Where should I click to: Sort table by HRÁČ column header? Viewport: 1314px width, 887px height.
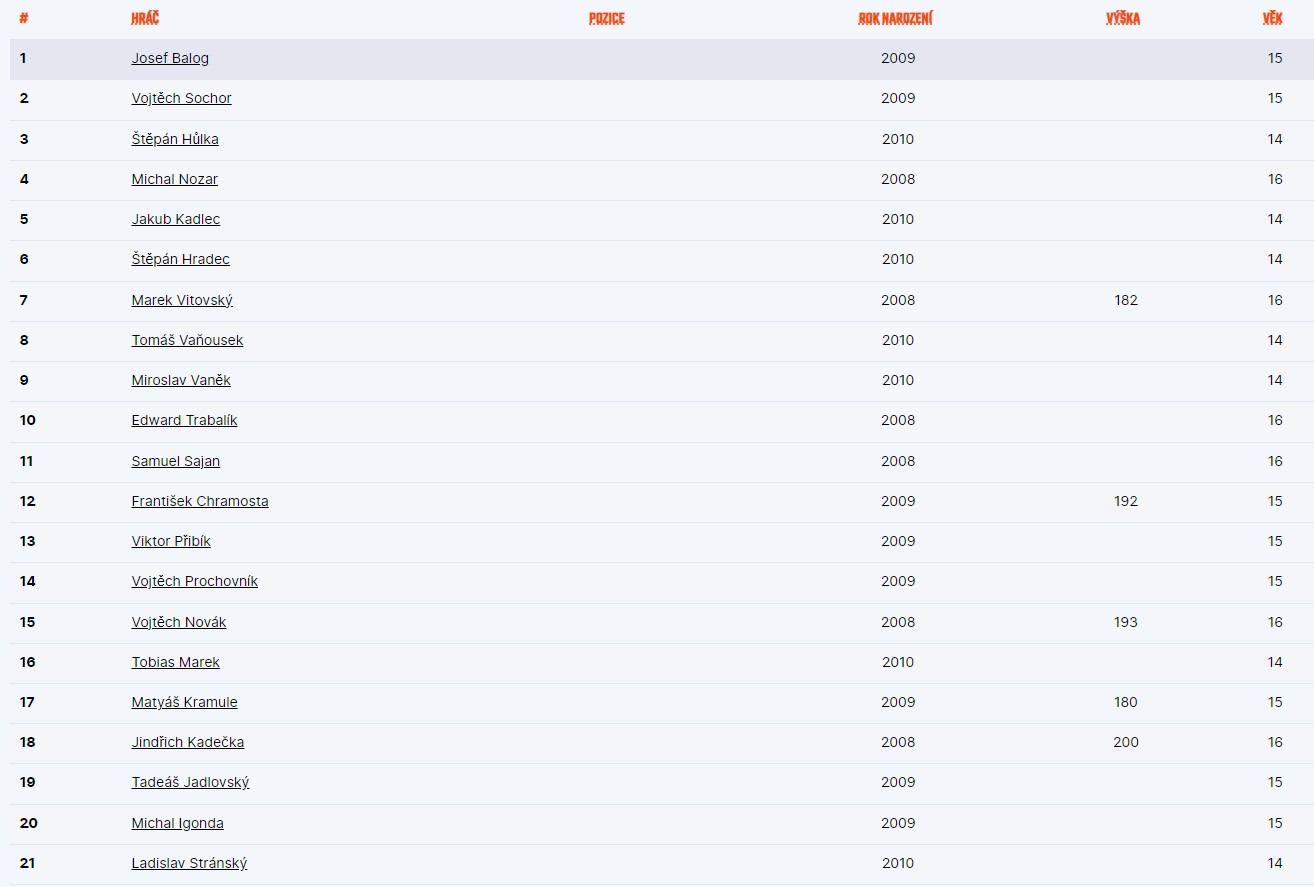(x=145, y=19)
